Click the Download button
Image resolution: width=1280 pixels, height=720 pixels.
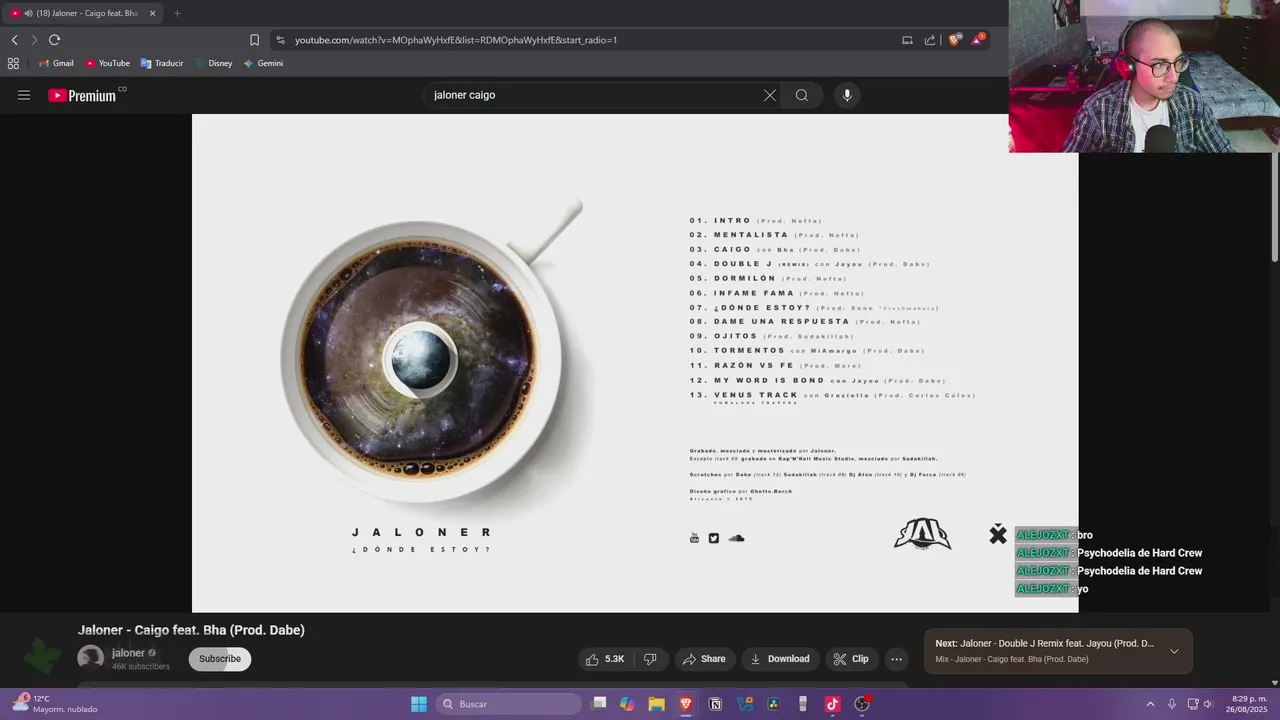click(x=780, y=659)
